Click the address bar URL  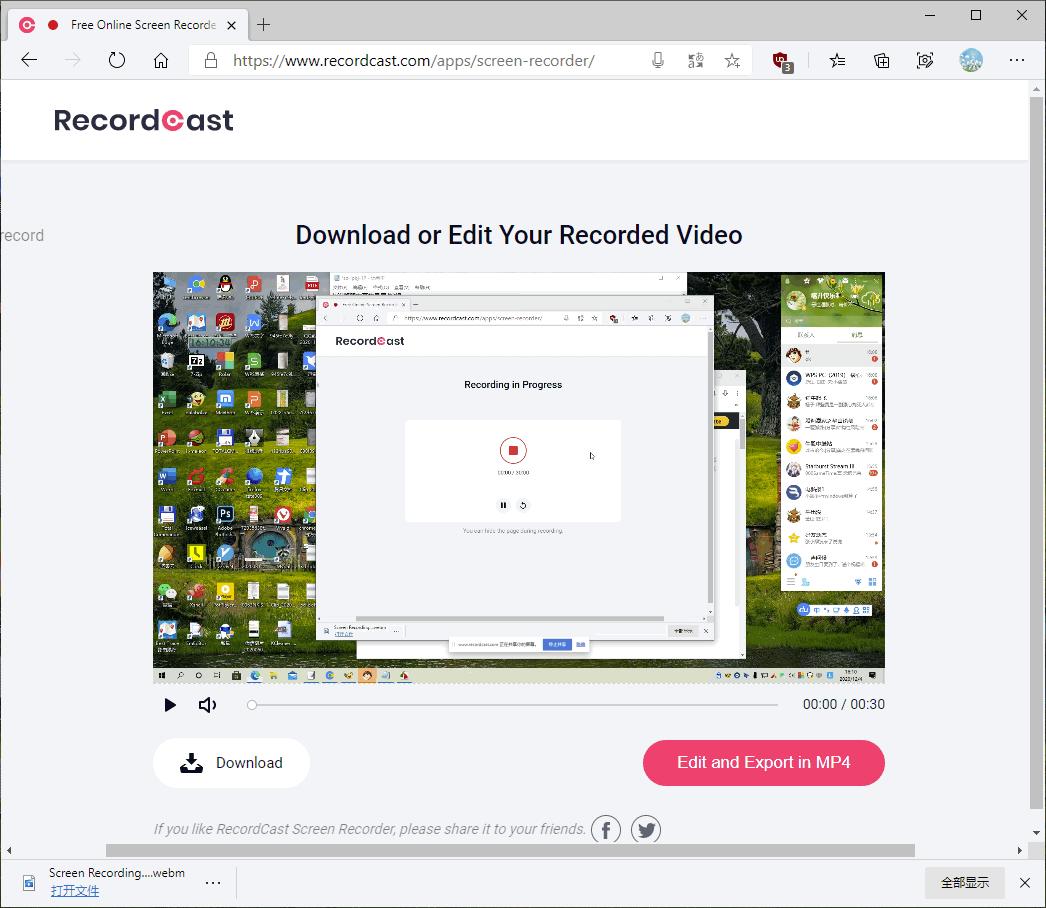pyautogui.click(x=414, y=61)
